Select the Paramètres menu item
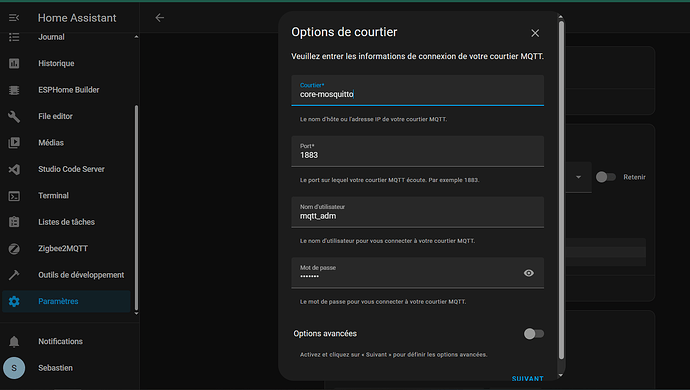 click(x=66, y=302)
